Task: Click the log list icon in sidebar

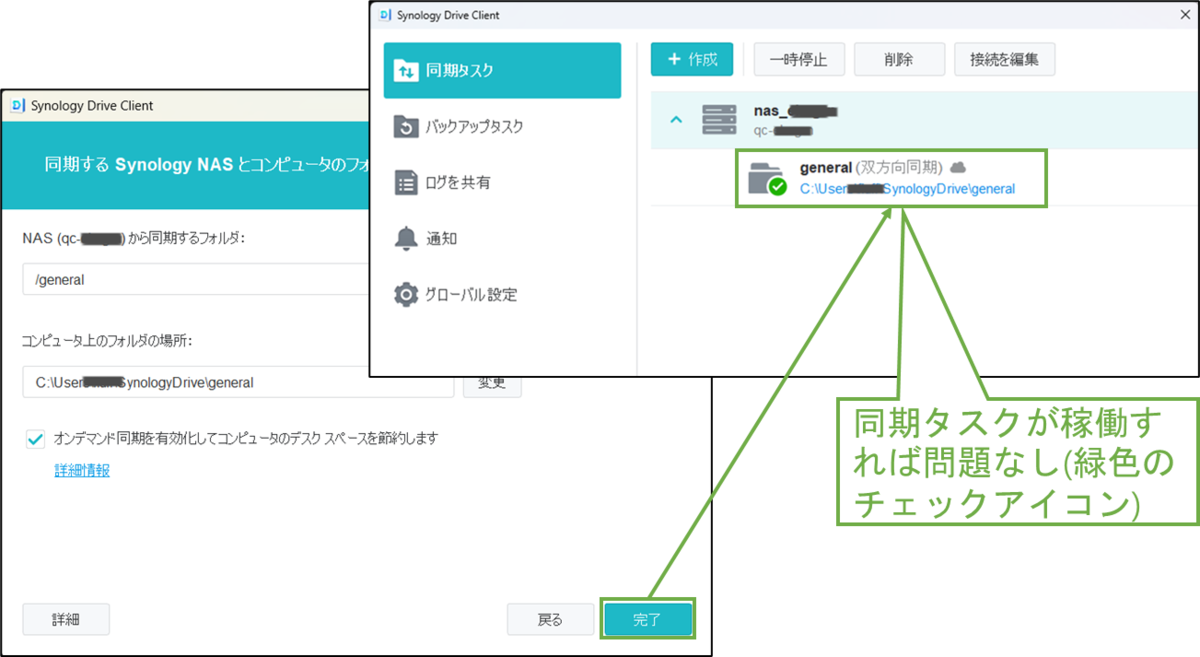Action: click(406, 183)
